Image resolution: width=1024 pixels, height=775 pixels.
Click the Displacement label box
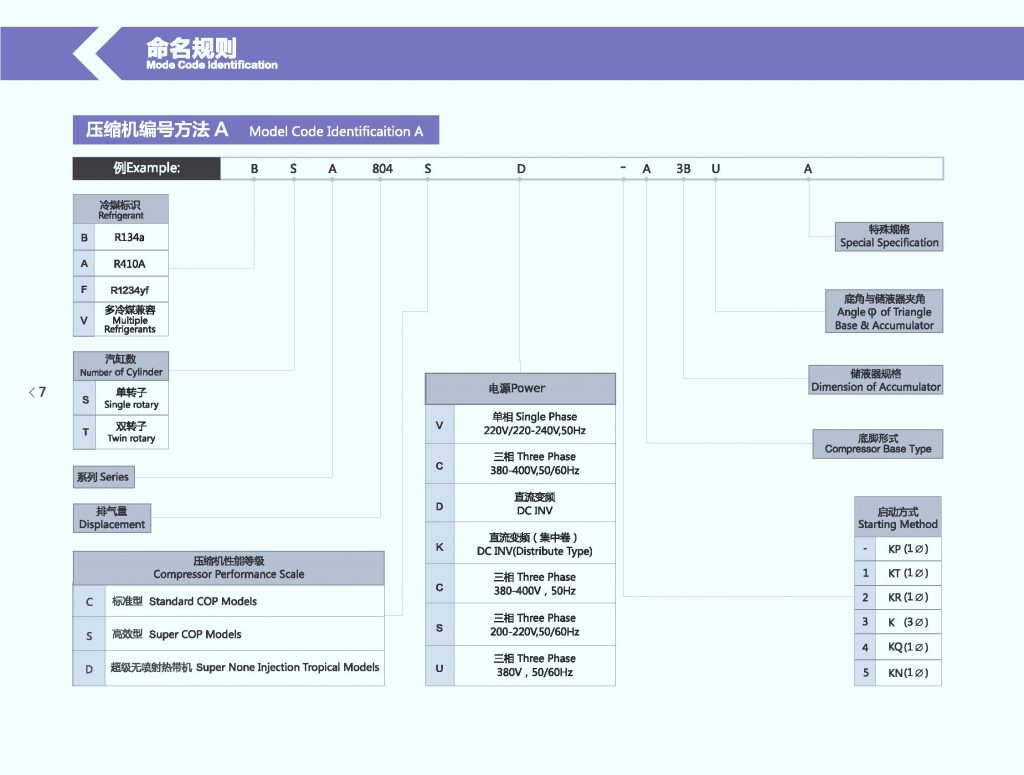coord(112,518)
